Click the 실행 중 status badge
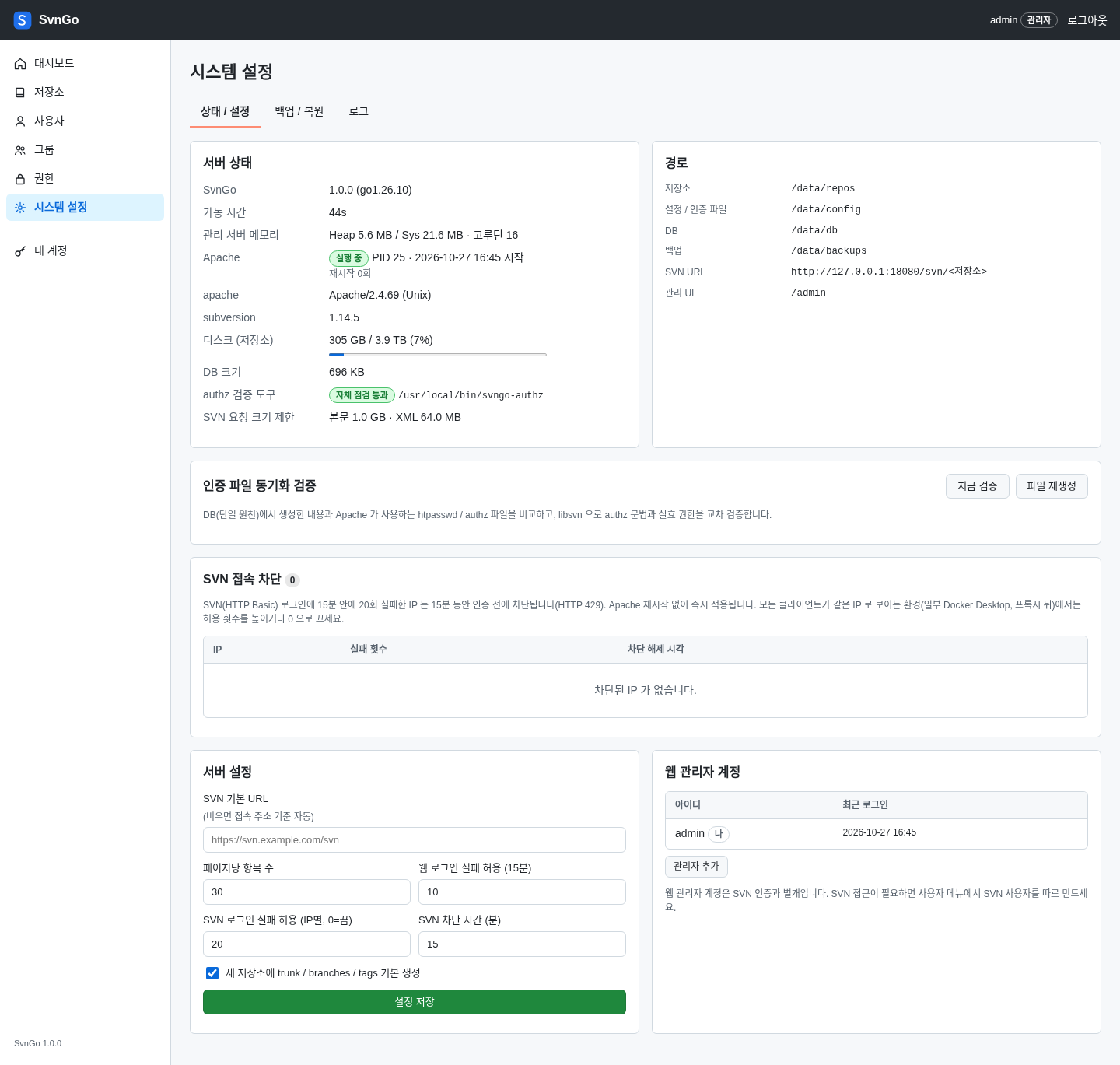 (x=348, y=258)
